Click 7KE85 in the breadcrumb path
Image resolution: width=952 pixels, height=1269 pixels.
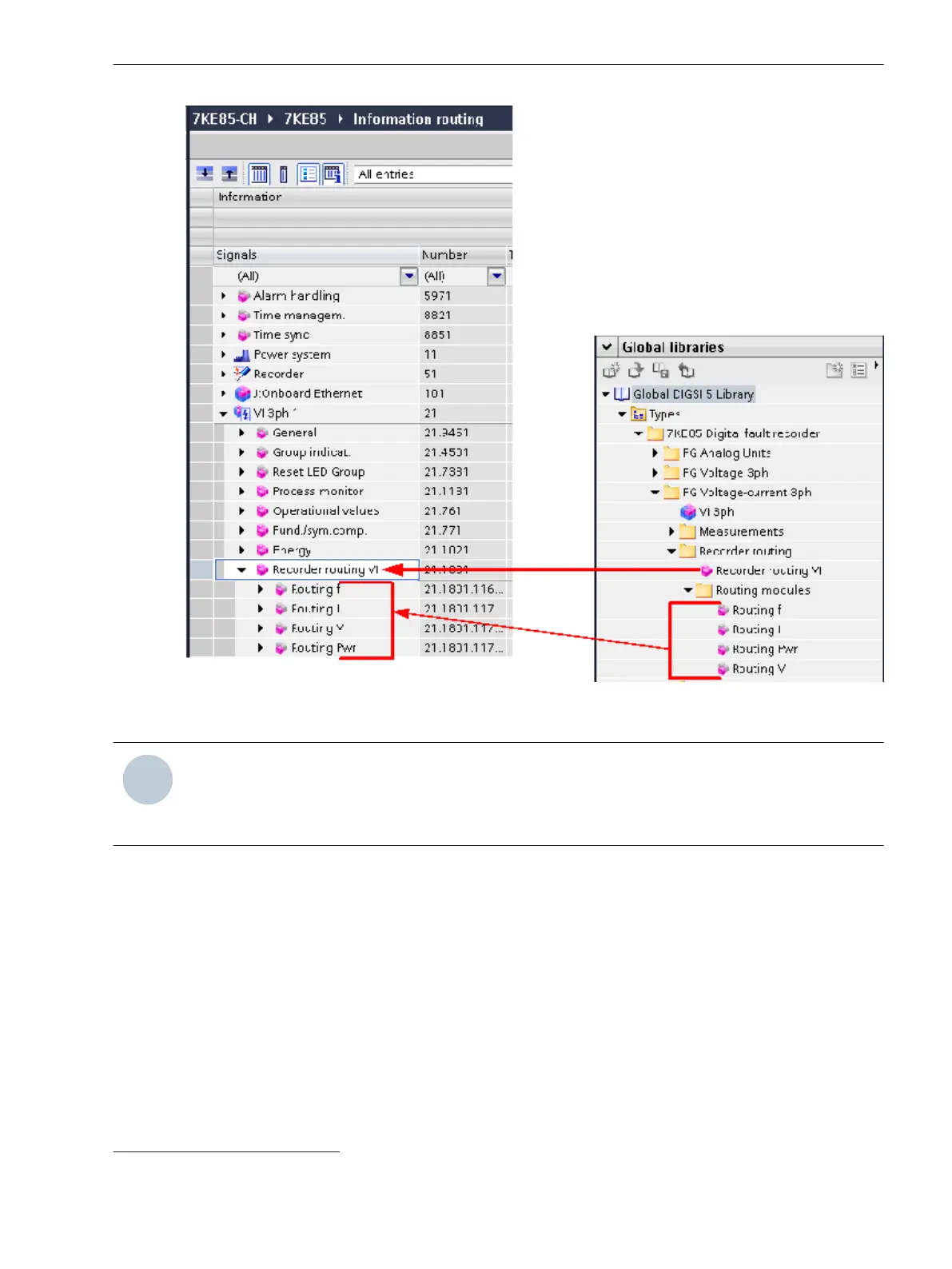pyautogui.click(x=305, y=119)
